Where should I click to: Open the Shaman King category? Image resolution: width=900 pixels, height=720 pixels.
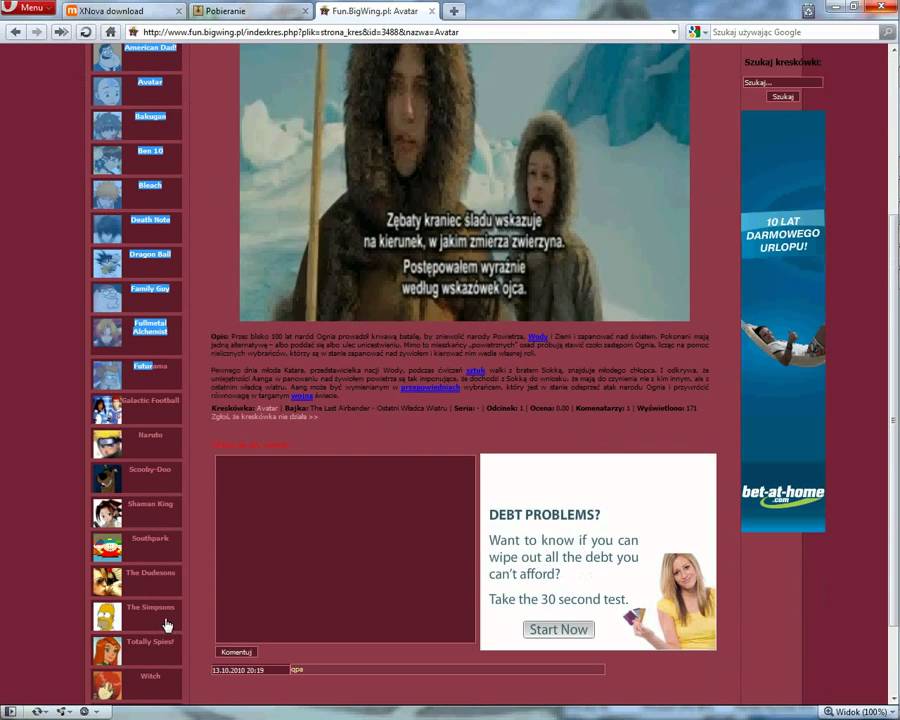(x=150, y=504)
